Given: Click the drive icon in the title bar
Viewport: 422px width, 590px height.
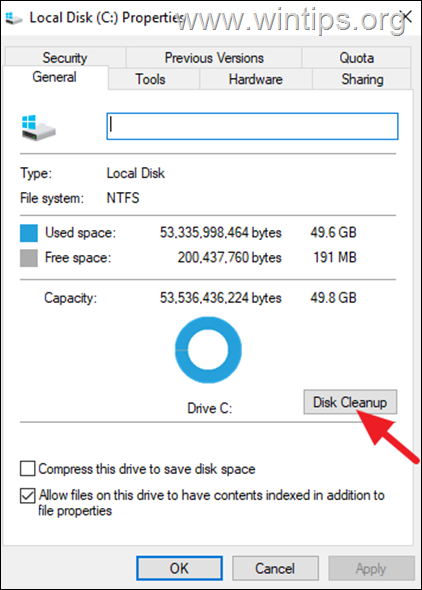Looking at the screenshot, I should tap(14, 18).
